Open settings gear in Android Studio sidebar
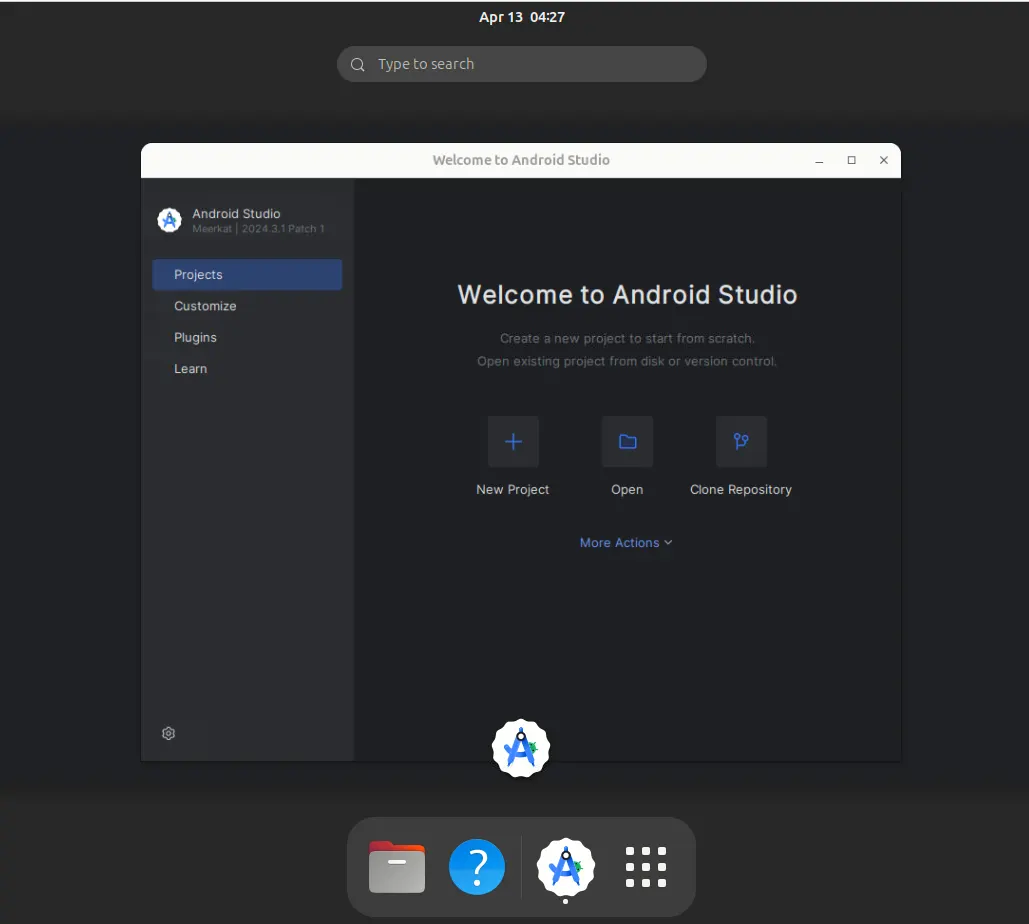The width and height of the screenshot is (1029, 924). pyautogui.click(x=169, y=733)
